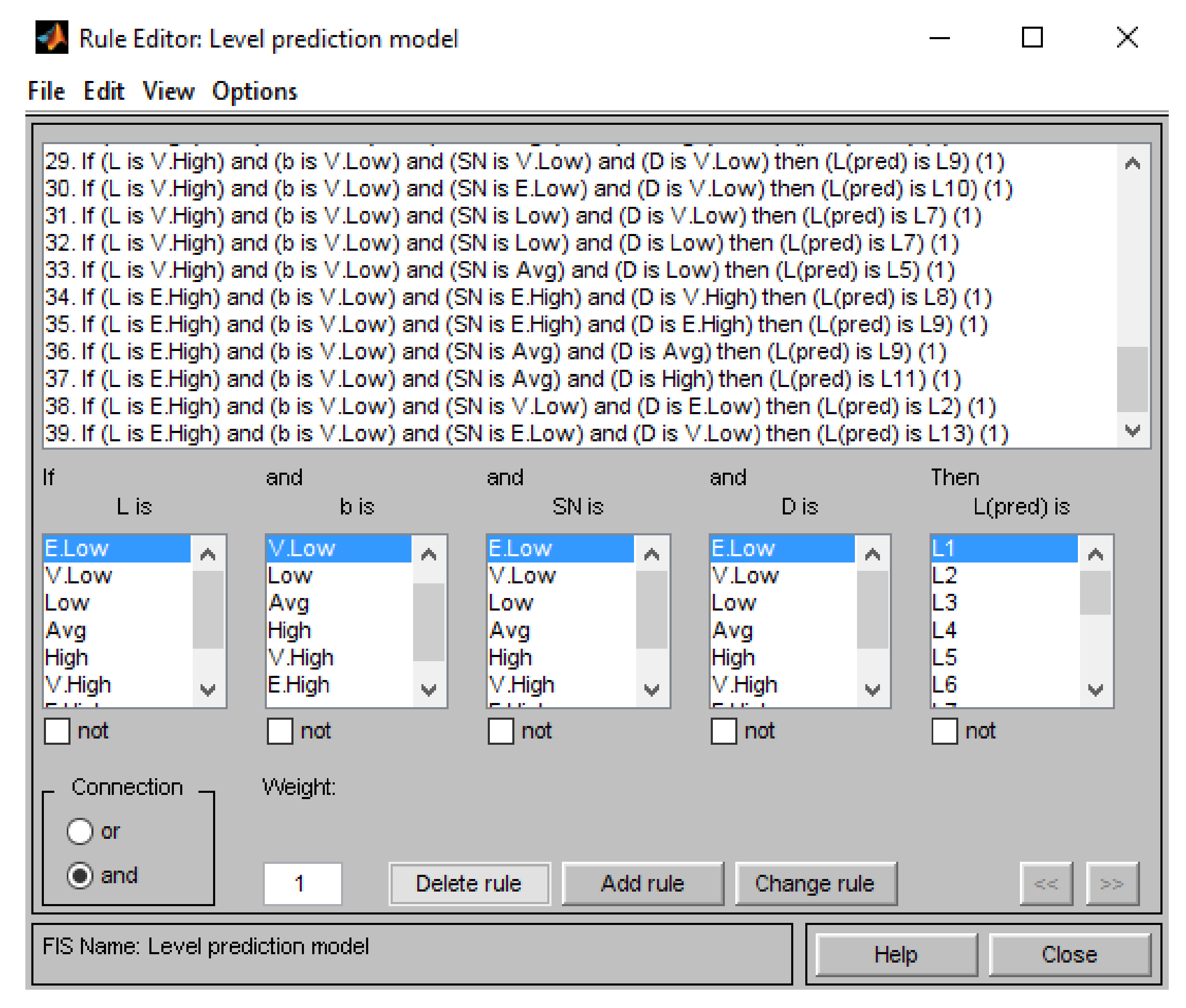Select 'V.High' in the b list
The width and height of the screenshot is (1186, 1008).
(x=301, y=658)
